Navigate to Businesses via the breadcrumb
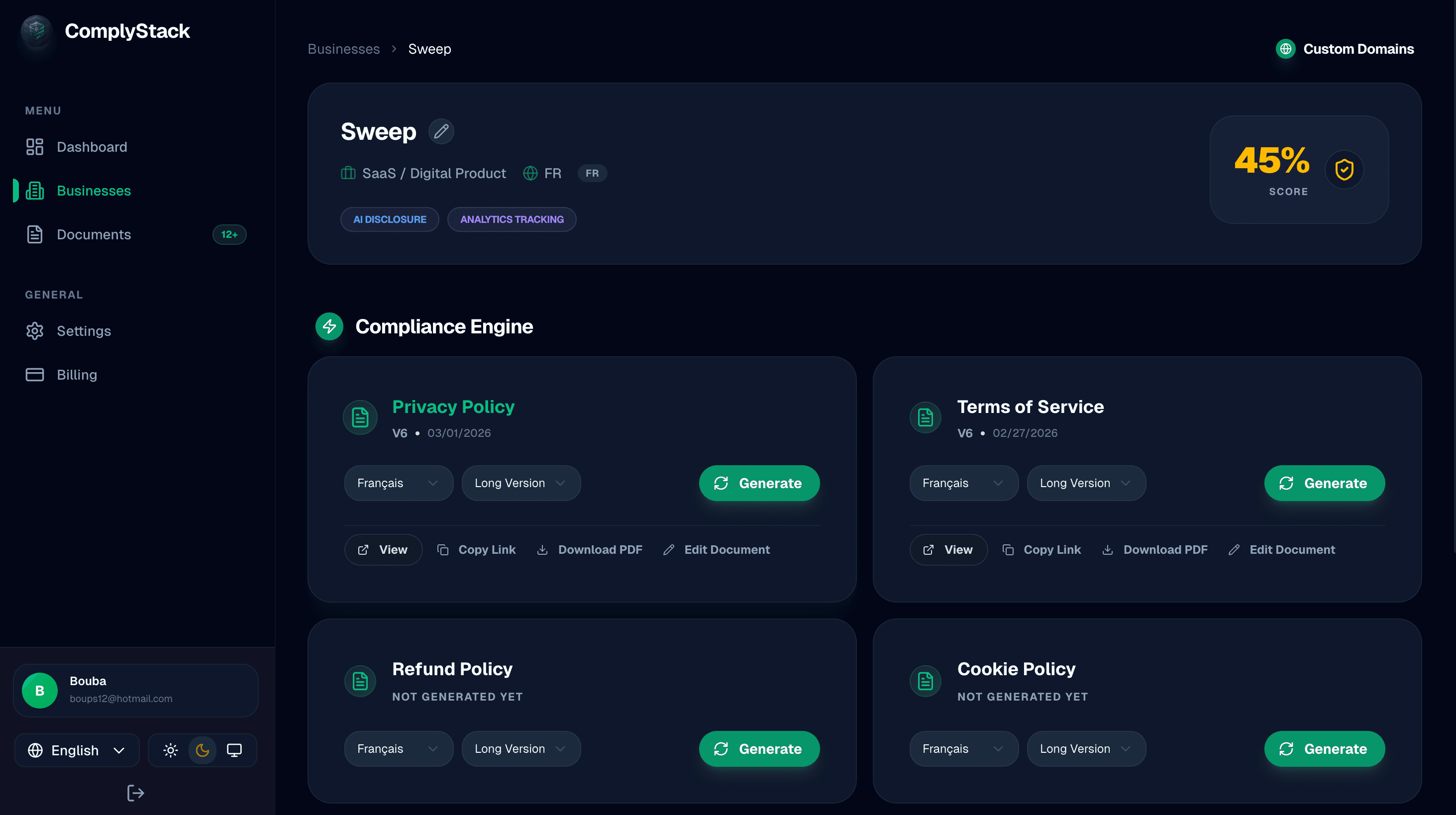1456x815 pixels. point(343,49)
